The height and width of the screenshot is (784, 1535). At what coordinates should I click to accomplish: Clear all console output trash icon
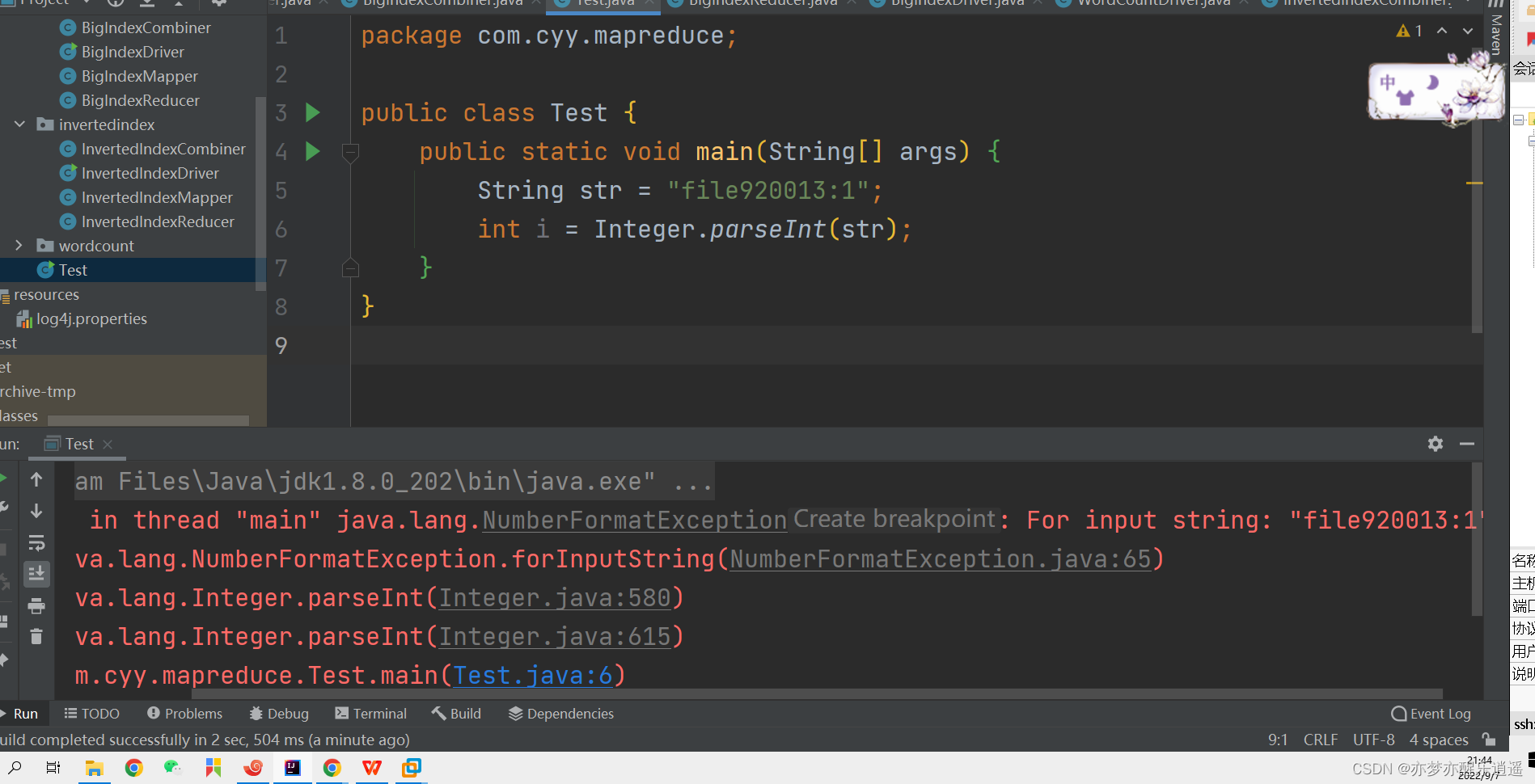(36, 637)
